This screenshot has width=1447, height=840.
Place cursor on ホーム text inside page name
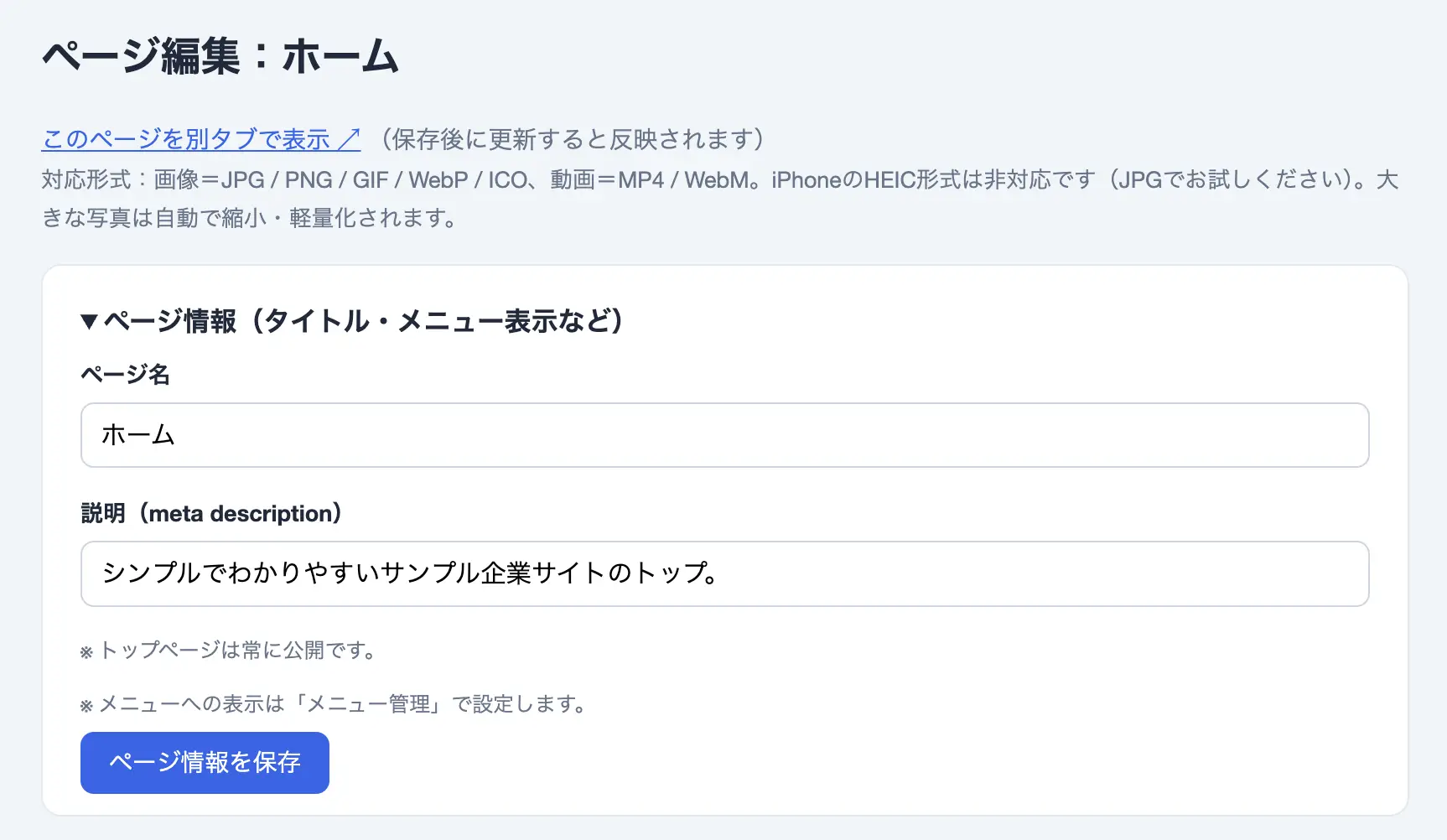(138, 435)
